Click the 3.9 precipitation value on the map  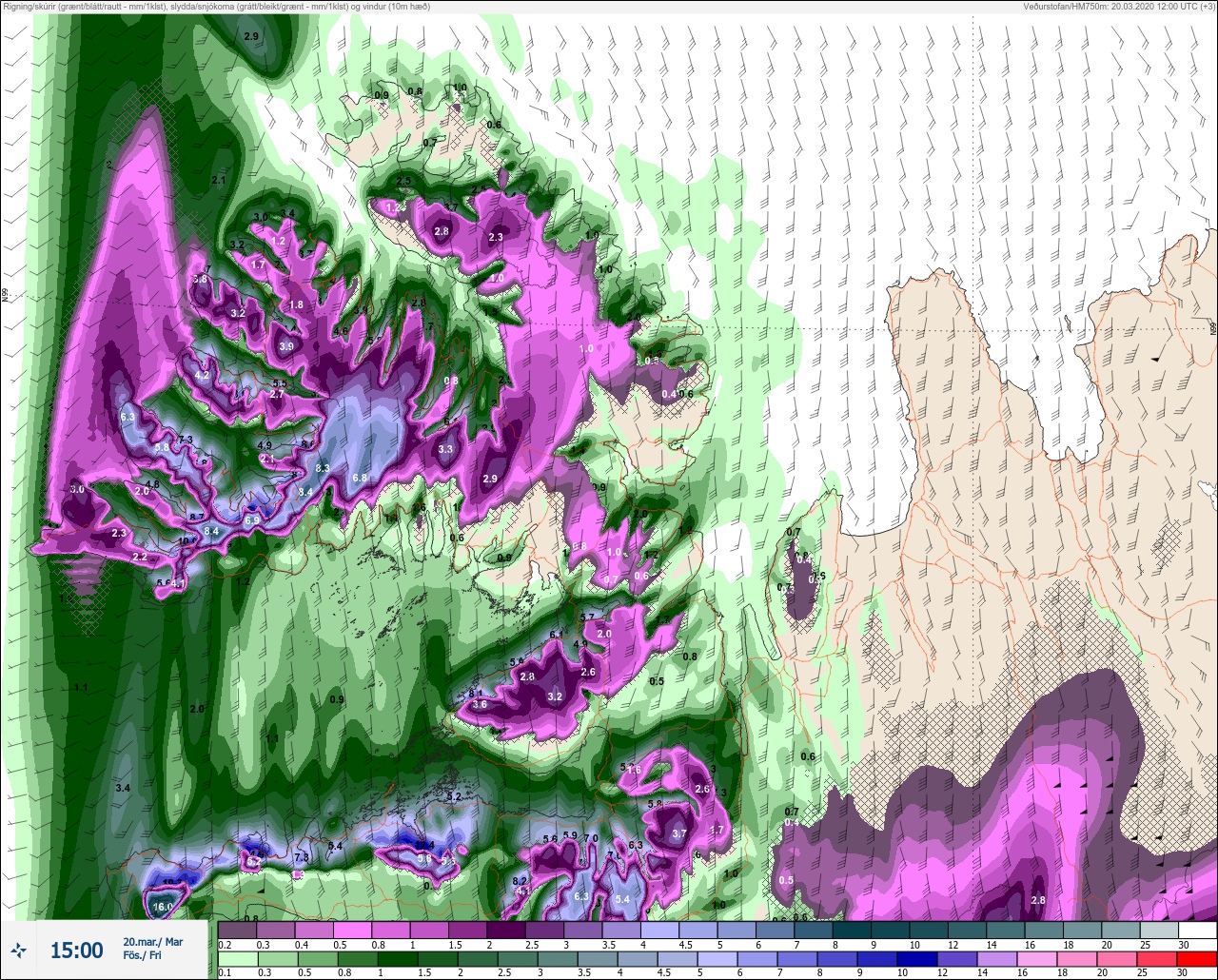[x=286, y=346]
